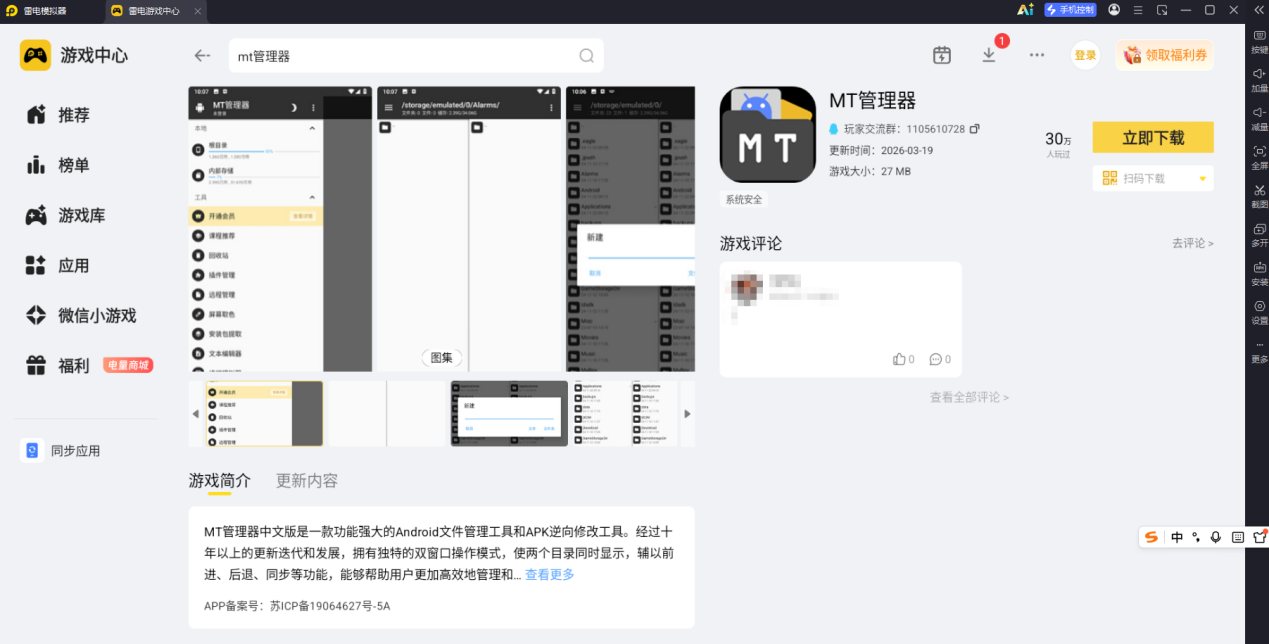
Task: Open the downloads icon with badge
Action: tap(989, 55)
